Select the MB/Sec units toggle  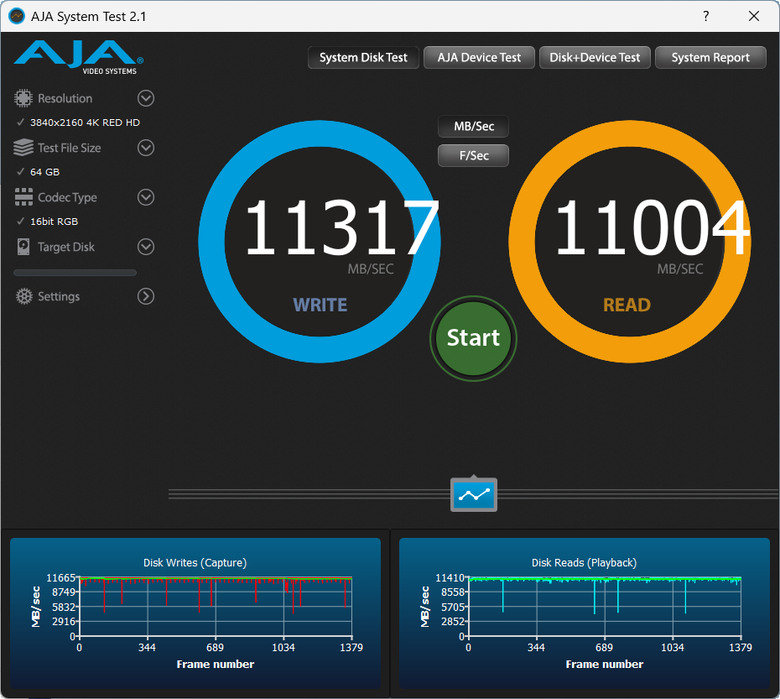(x=474, y=126)
